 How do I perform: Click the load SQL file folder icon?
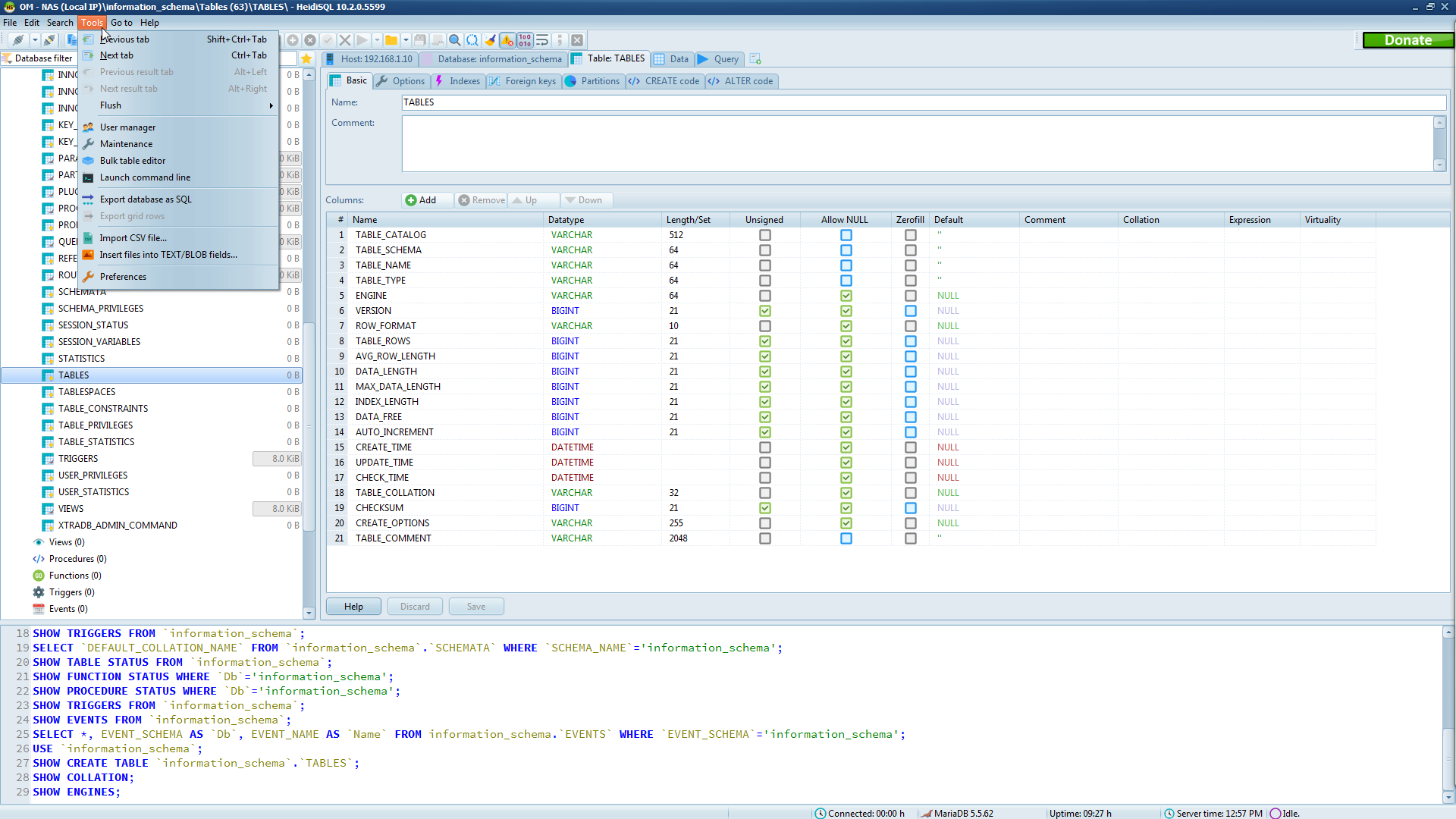pyautogui.click(x=391, y=40)
